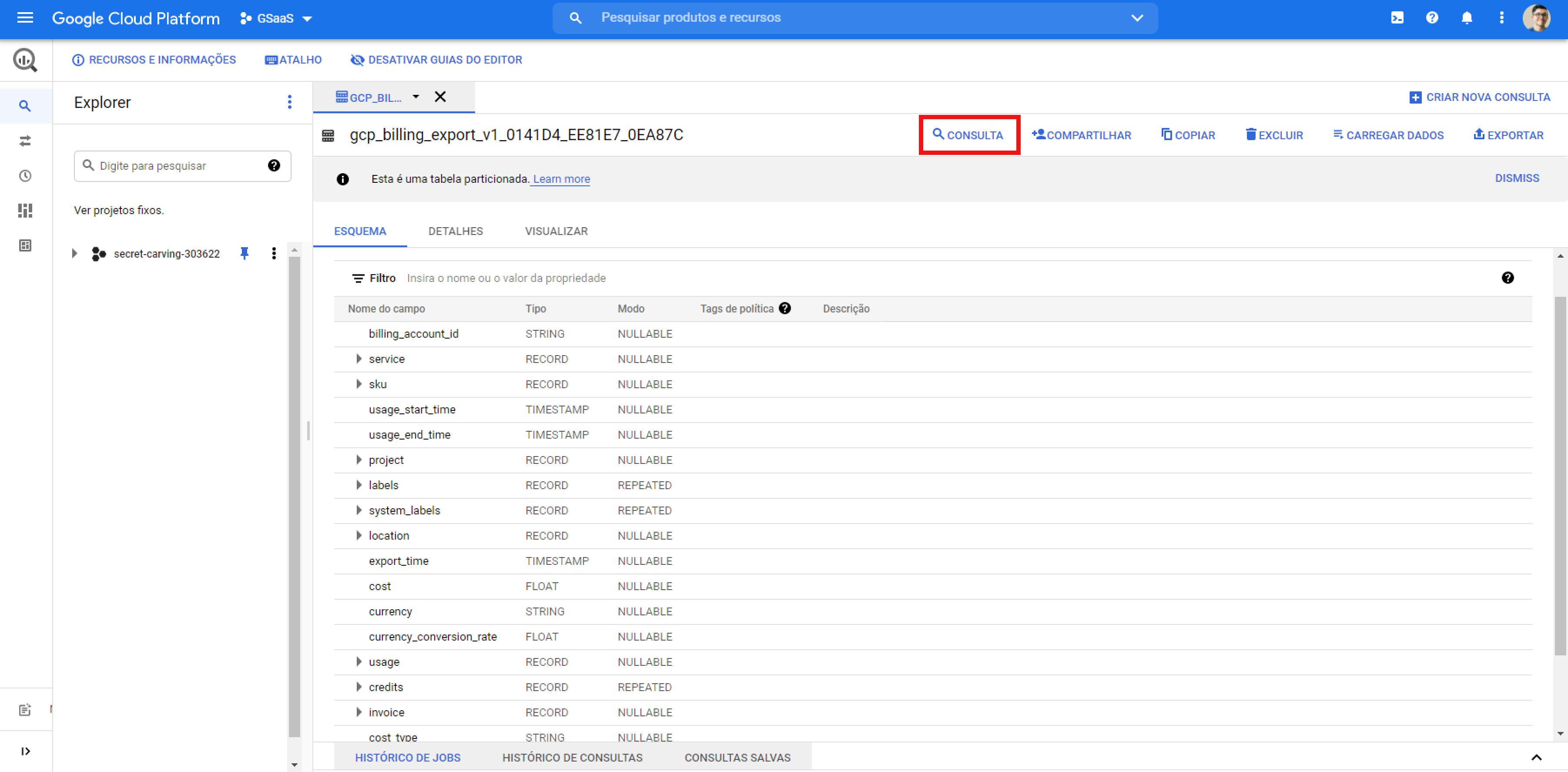Expand the secret-carving-303622 project tree
Viewport: 1568px width, 772px height.
tap(74, 253)
